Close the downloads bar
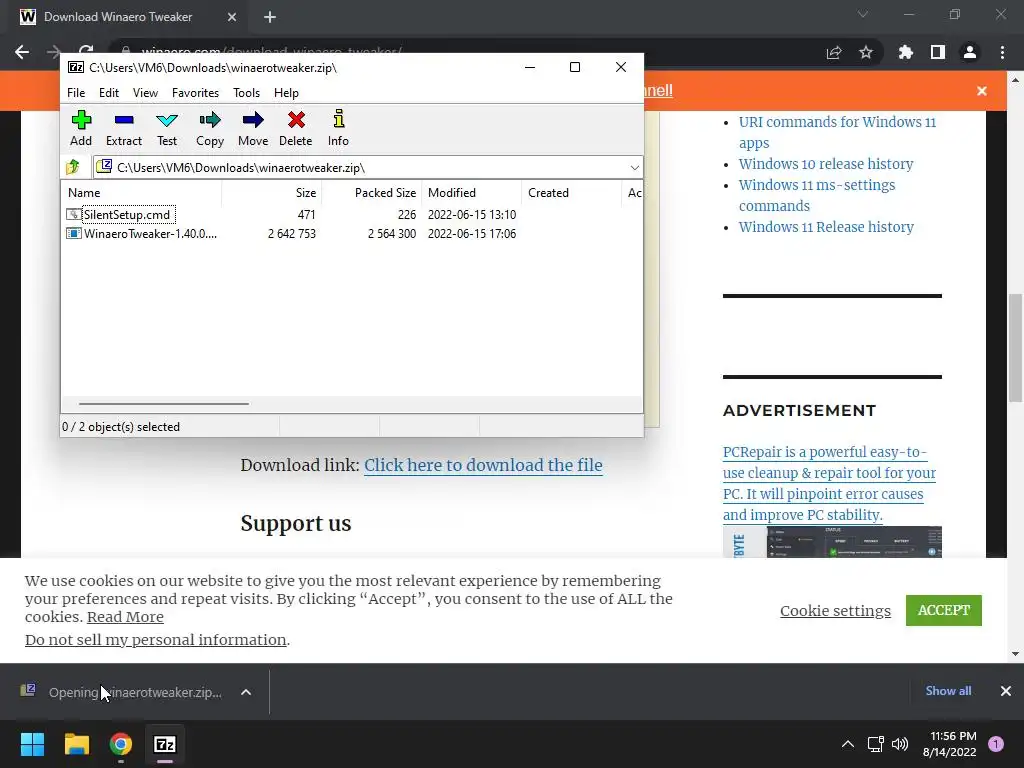The width and height of the screenshot is (1024, 768). click(1006, 691)
